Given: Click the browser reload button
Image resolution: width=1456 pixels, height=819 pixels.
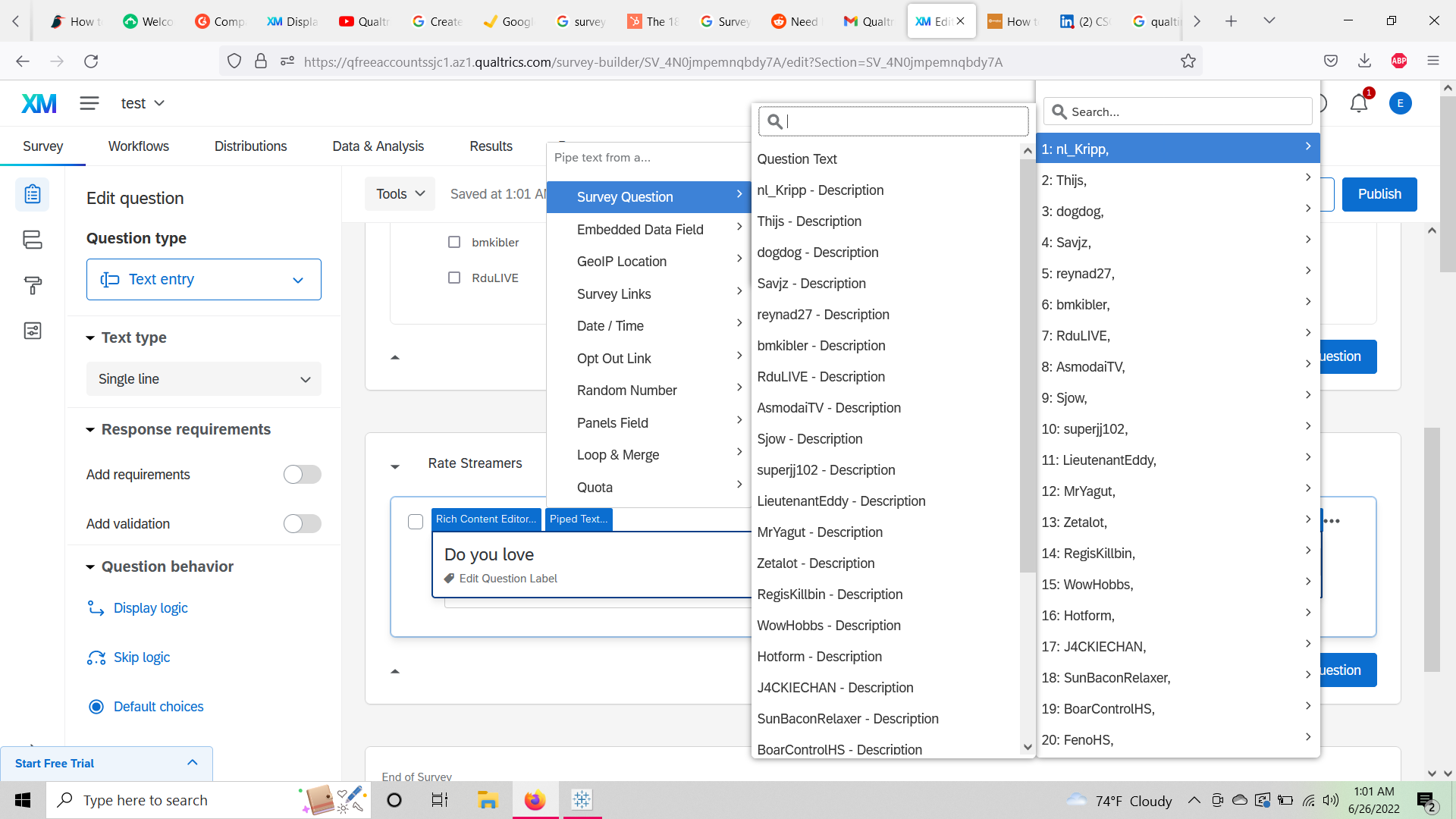Looking at the screenshot, I should 91,61.
